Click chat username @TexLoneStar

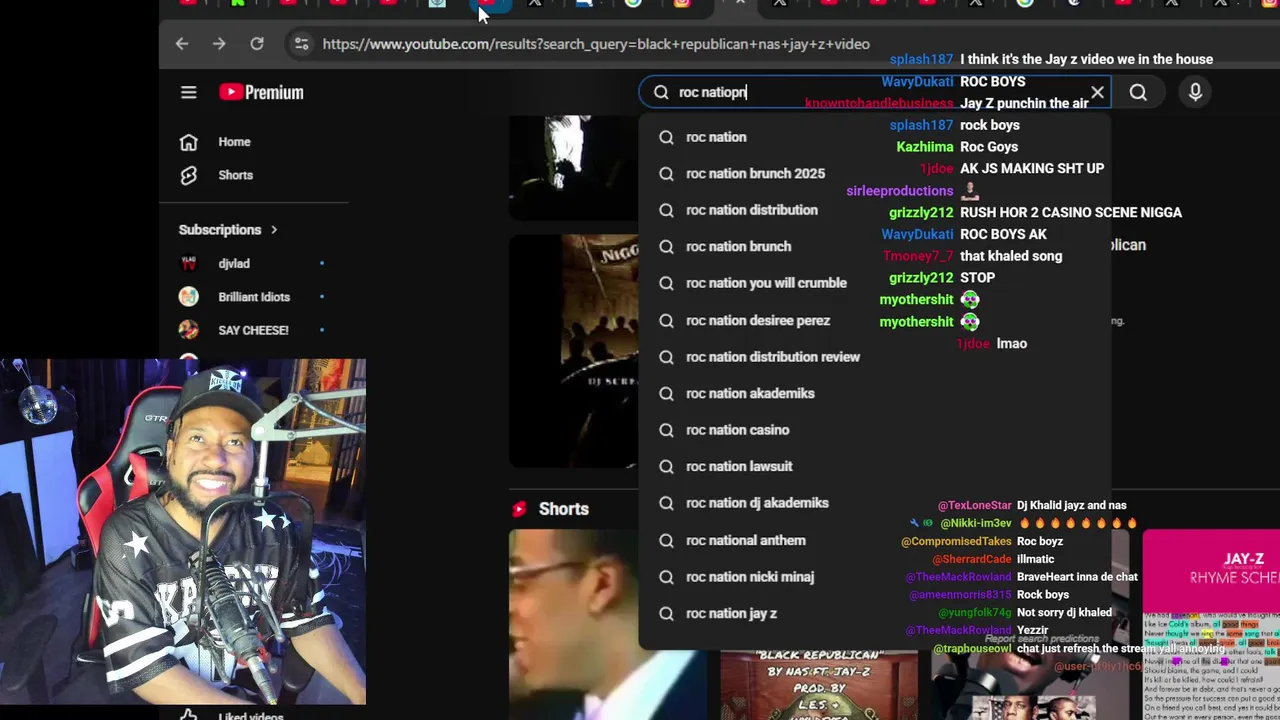975,506
